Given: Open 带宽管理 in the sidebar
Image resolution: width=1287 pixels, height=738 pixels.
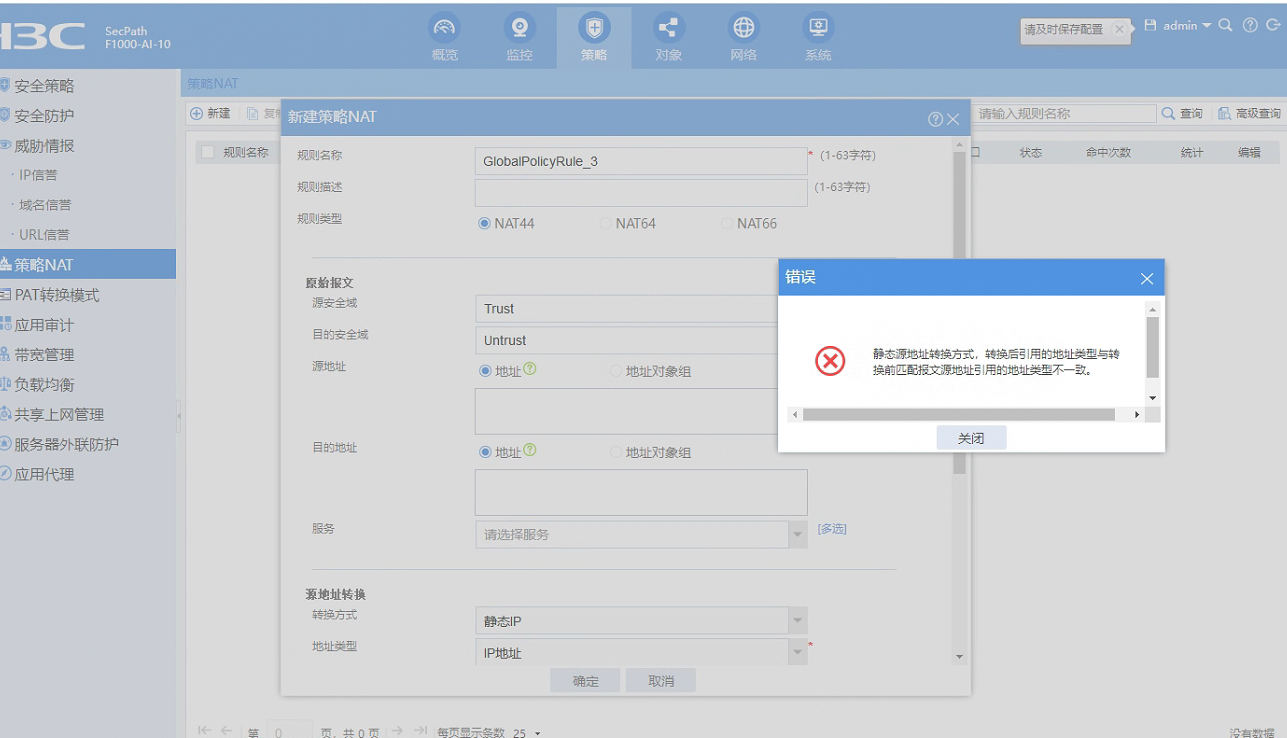Looking at the screenshot, I should coord(44,355).
